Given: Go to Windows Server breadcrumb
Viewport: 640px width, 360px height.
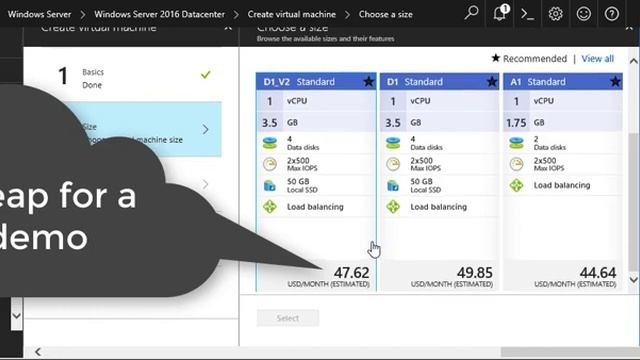Looking at the screenshot, I should click(39, 14).
